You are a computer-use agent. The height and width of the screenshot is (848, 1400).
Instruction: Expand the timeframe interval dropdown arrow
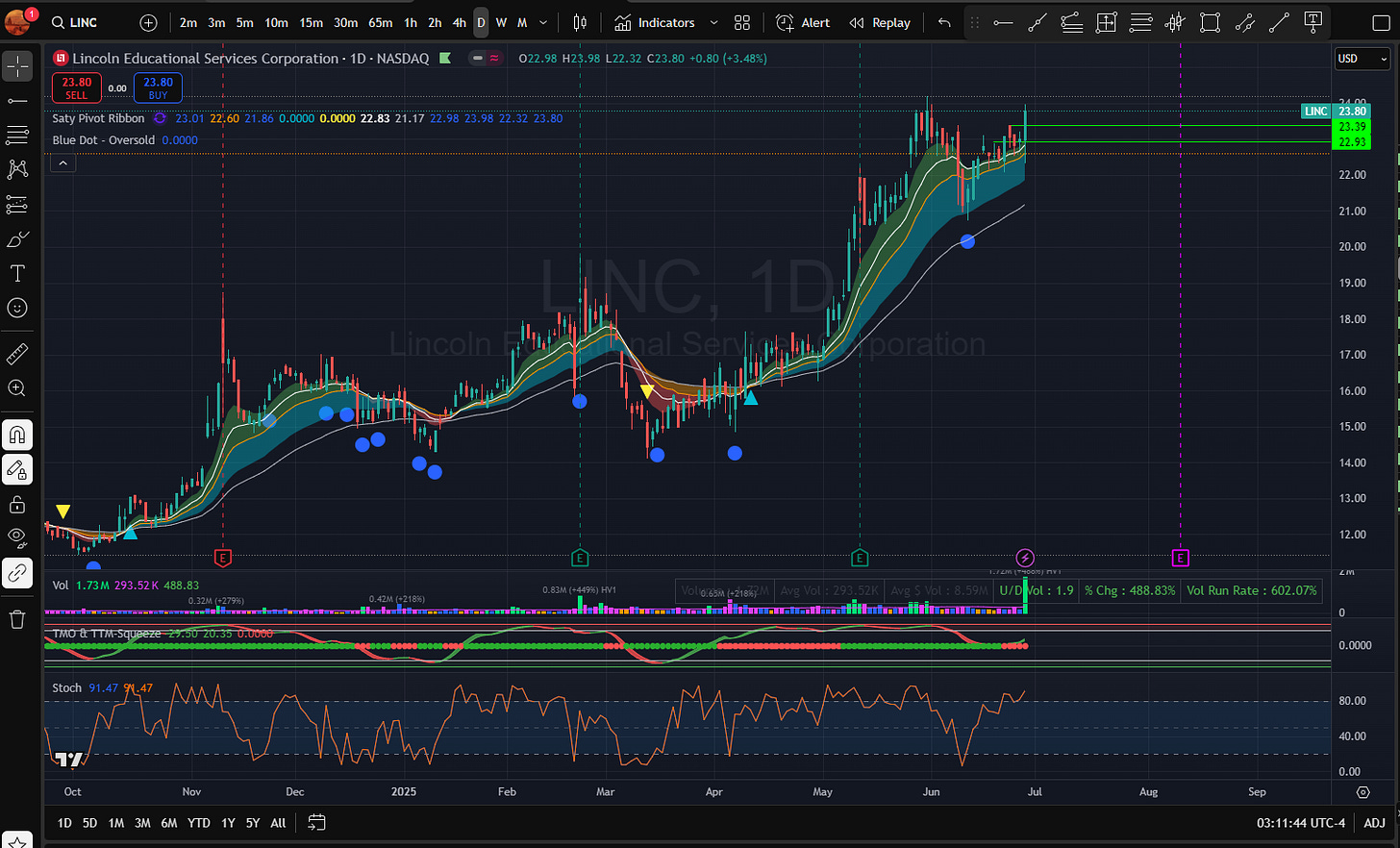click(543, 22)
